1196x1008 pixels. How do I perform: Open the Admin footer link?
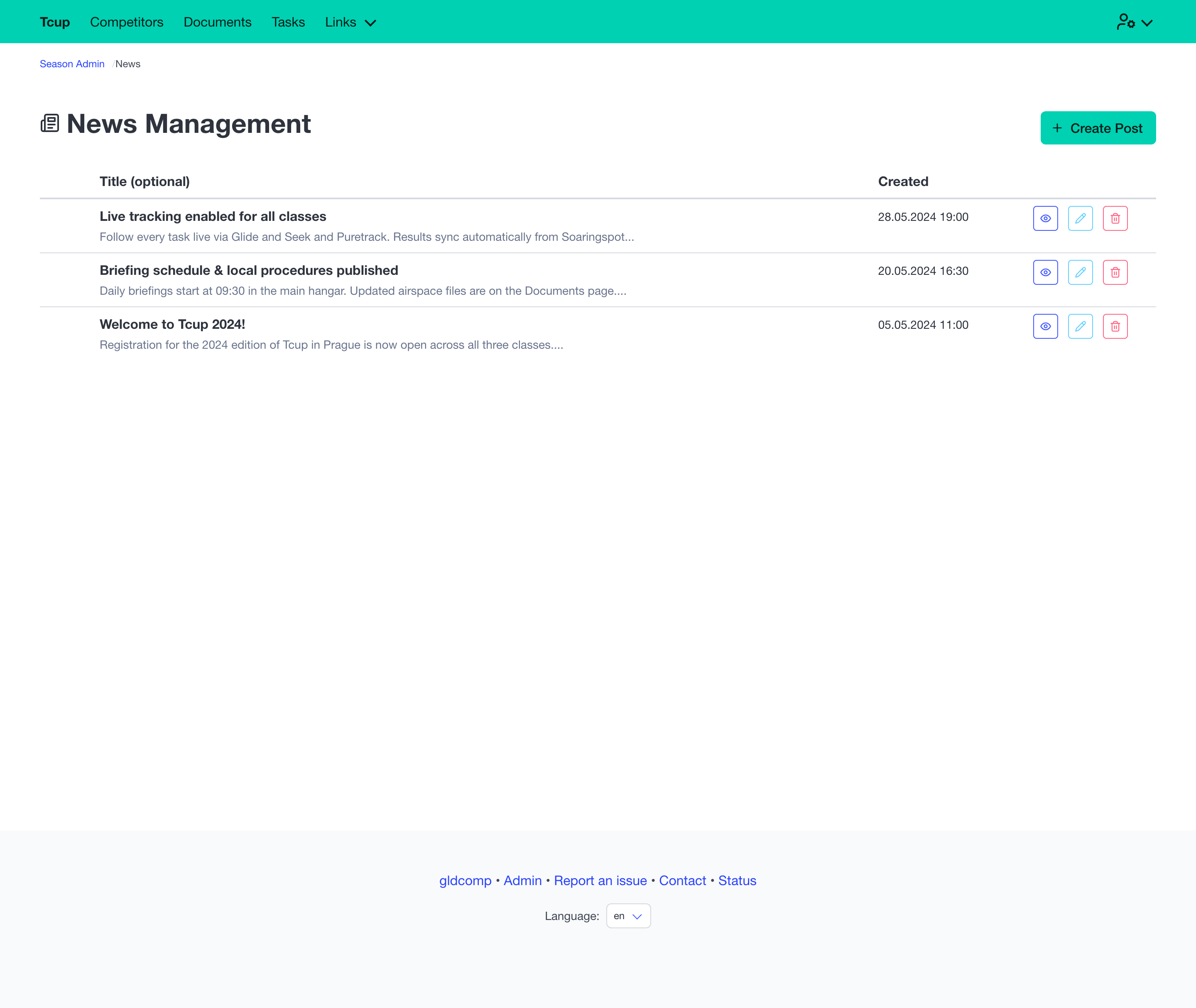tap(522, 881)
